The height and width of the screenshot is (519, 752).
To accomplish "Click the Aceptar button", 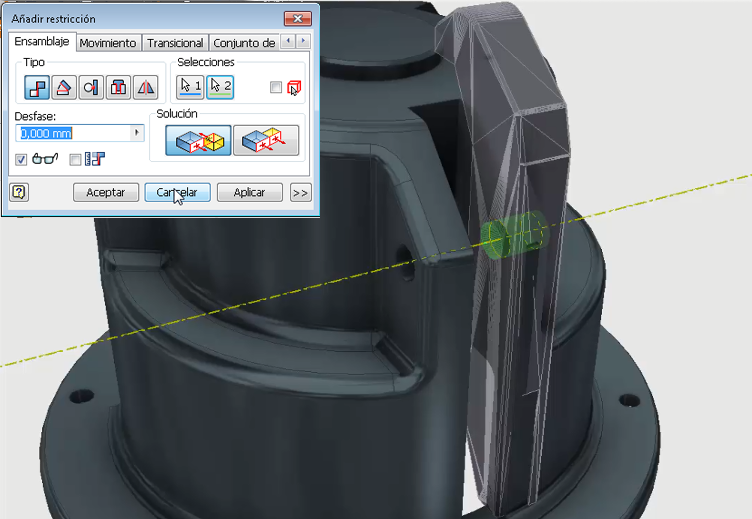I will (x=106, y=192).
